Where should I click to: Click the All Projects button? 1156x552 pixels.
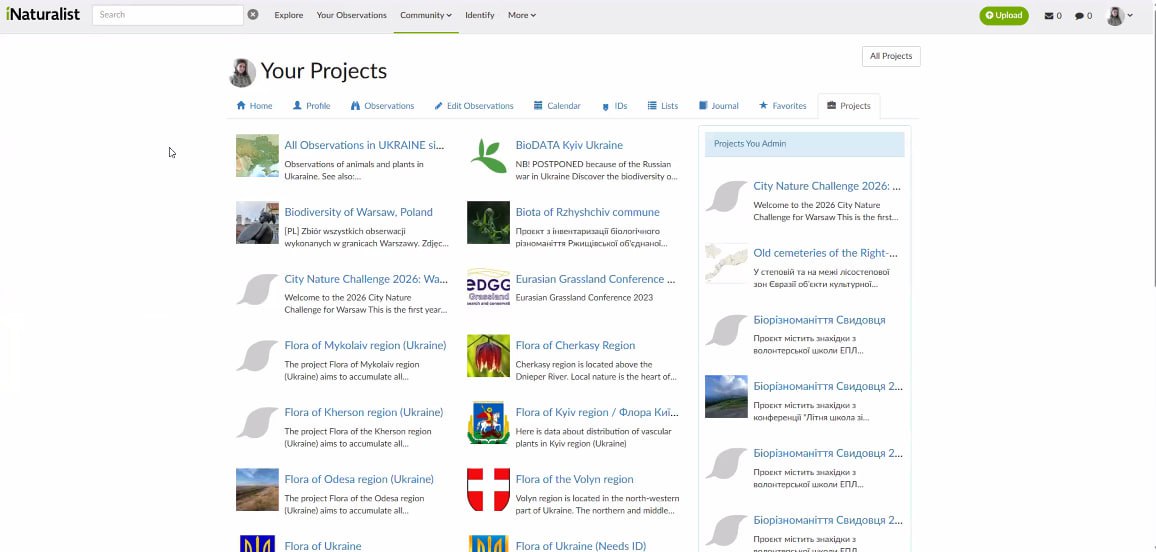pyautogui.click(x=890, y=56)
